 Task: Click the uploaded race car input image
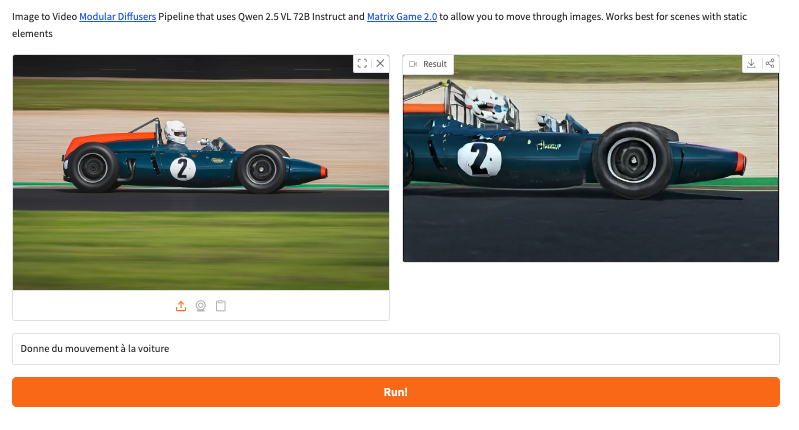(201, 173)
